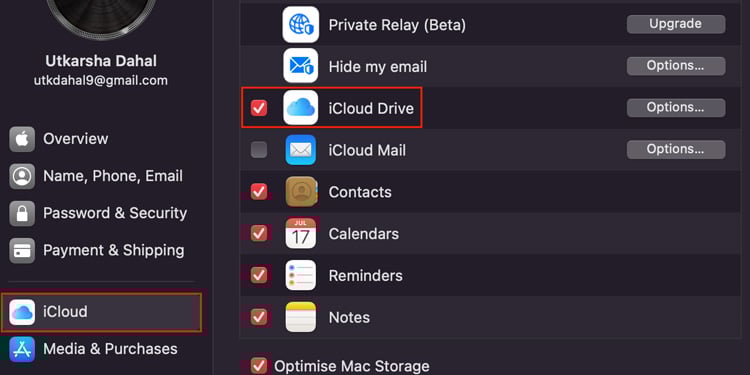Disable the Reminders checkbox
750x375 pixels.
[259, 275]
